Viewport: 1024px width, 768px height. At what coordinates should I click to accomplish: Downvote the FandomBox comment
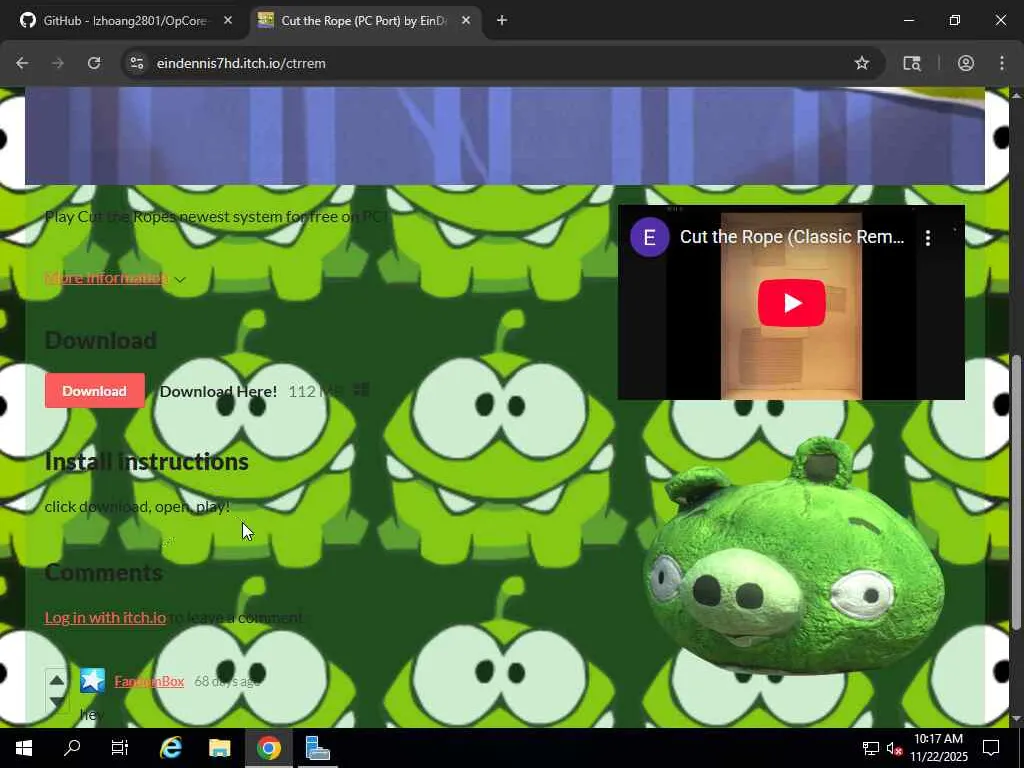(57, 702)
